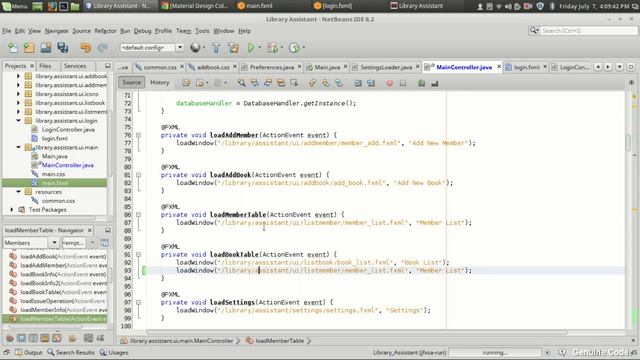This screenshot has height=360, width=640.
Task: Switch to the Material Design Col... taskbar window
Action: click(x=194, y=6)
